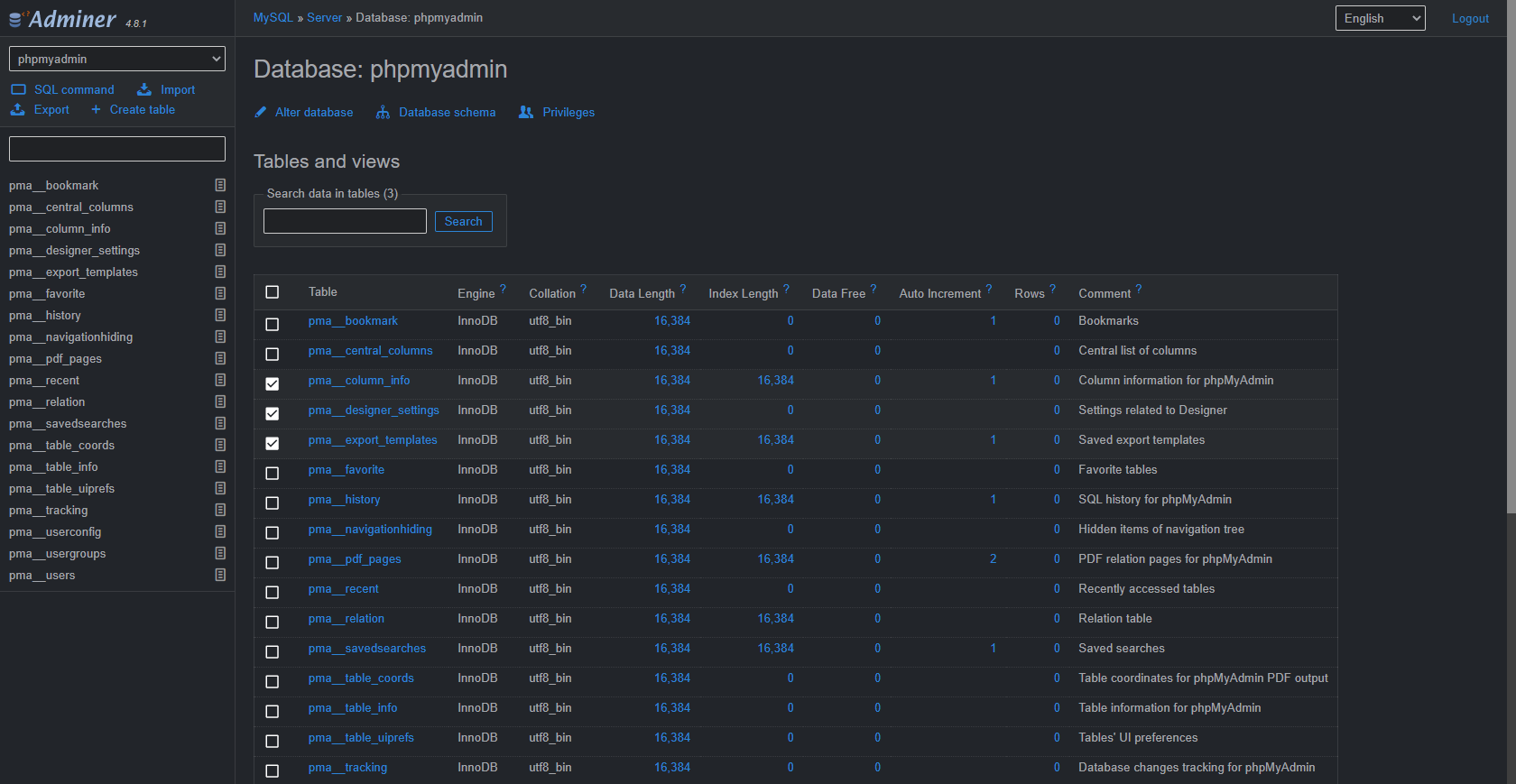
Task: Click the Data Length help question mark
Action: pyautogui.click(x=683, y=289)
